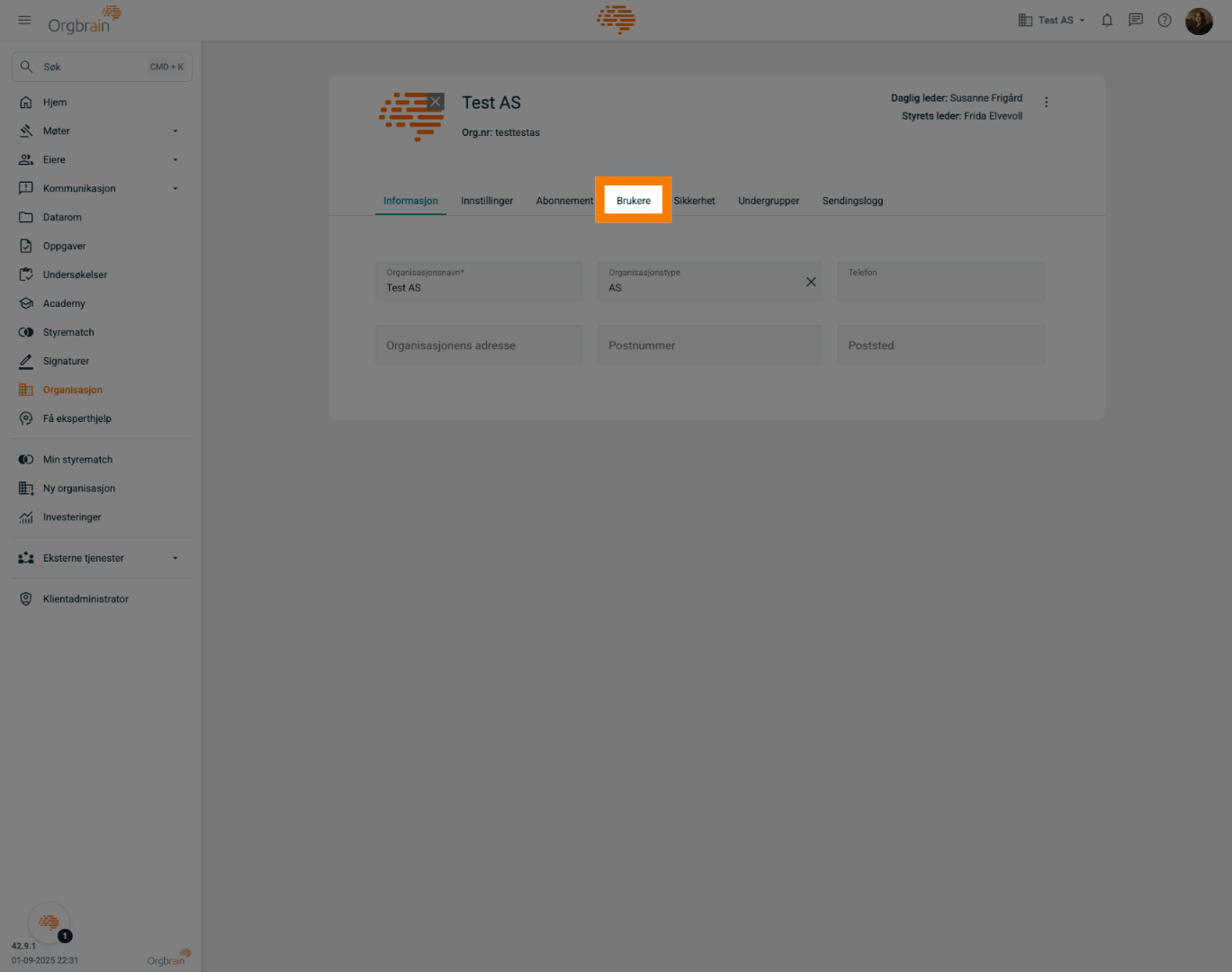Switch to the Abonnement tab
The height and width of the screenshot is (972, 1232).
(564, 202)
